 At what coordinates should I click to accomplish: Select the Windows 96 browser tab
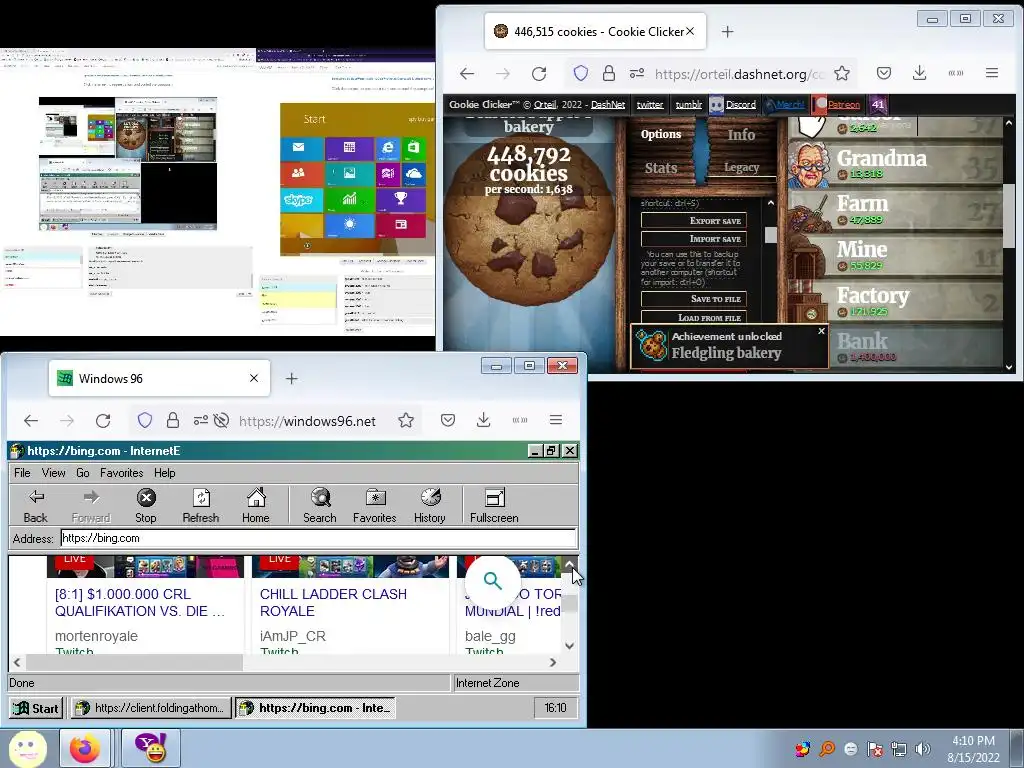coord(159,378)
